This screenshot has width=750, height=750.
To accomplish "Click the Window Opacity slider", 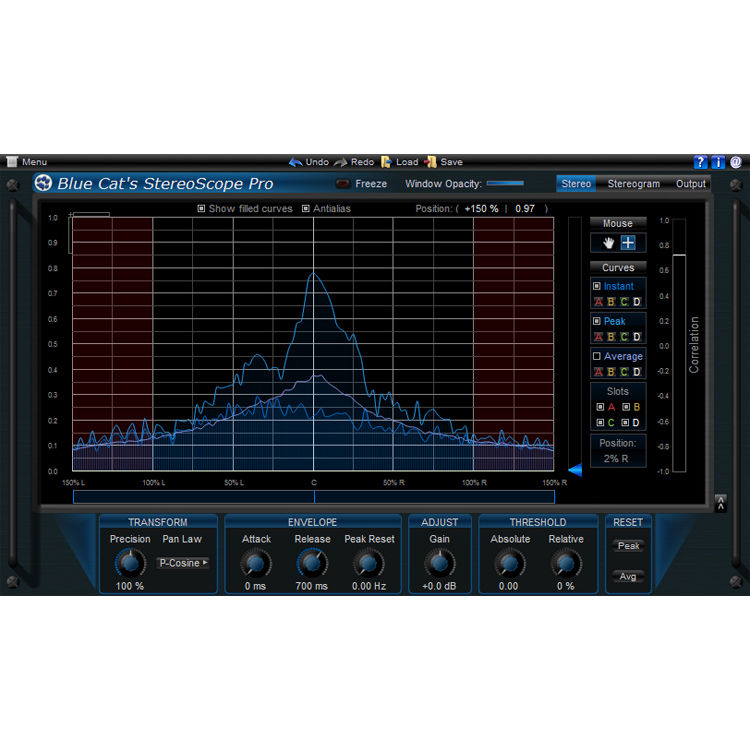I will pos(505,184).
